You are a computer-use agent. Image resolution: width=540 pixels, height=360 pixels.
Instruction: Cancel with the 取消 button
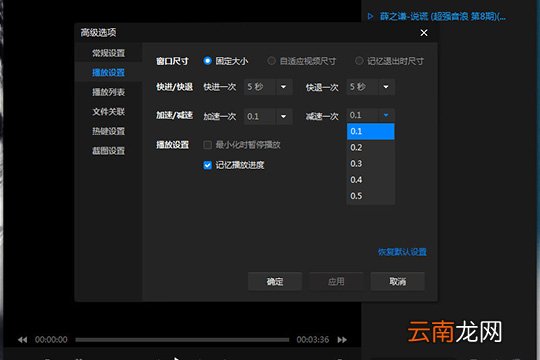click(397, 281)
